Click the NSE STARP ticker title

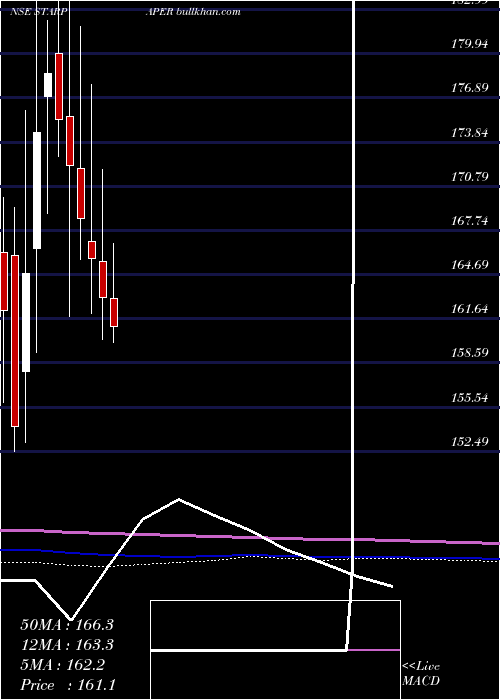click(39, 12)
